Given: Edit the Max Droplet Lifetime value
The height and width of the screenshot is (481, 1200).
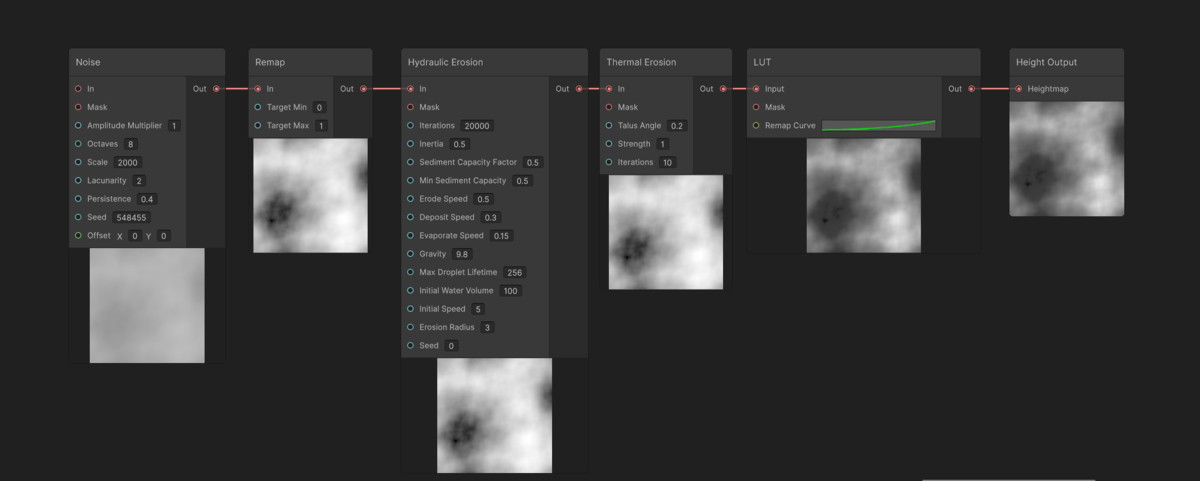Looking at the screenshot, I should coord(515,272).
